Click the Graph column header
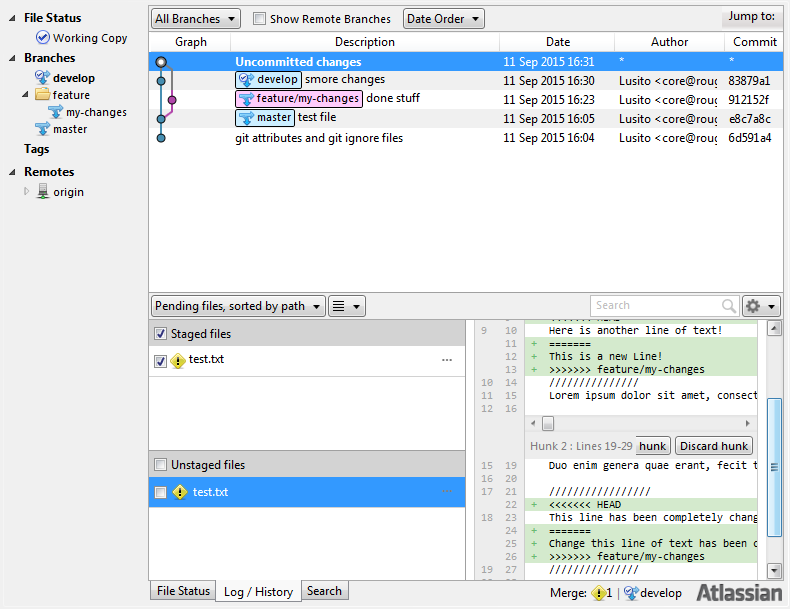Screen dimensions: 790x609 click(190, 42)
